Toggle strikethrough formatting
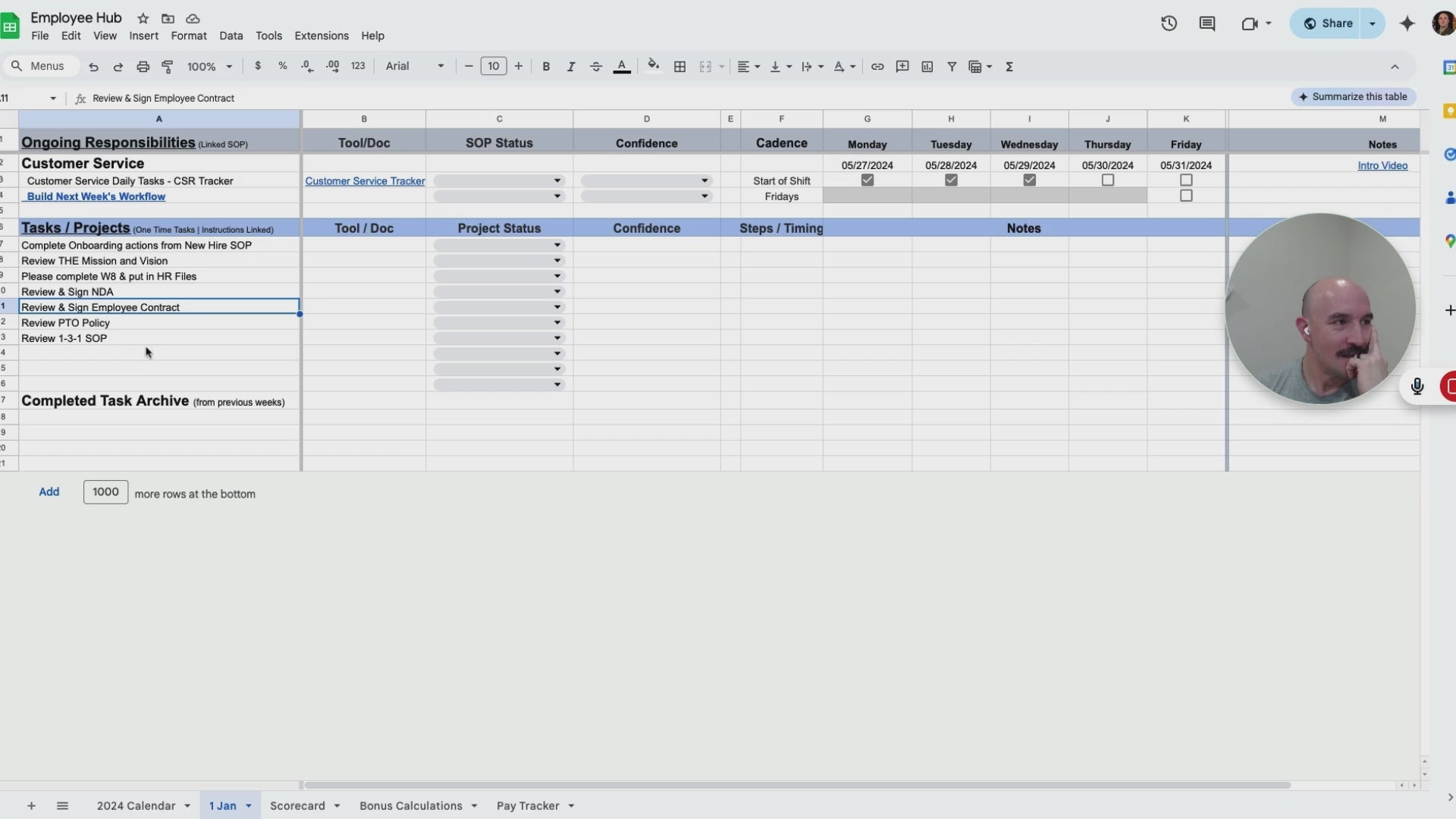The width and height of the screenshot is (1456, 819). click(596, 67)
